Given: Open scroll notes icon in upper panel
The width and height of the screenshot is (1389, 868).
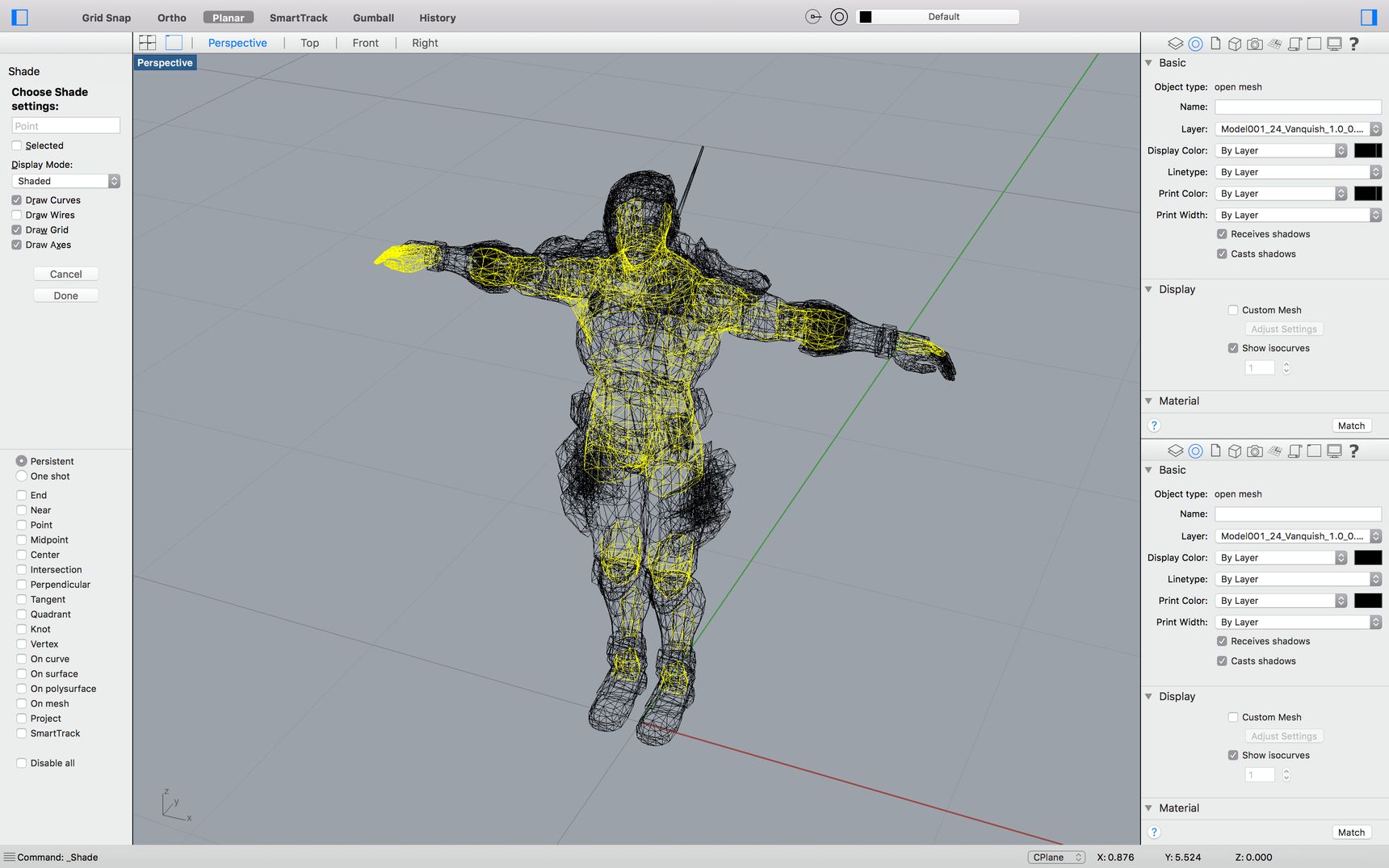Looking at the screenshot, I should 1295,44.
